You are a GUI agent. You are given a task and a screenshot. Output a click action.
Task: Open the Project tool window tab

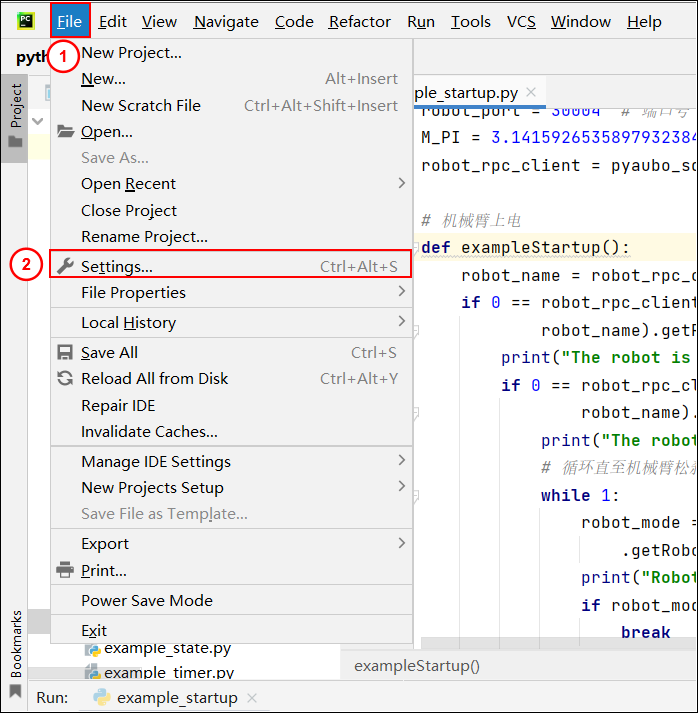point(15,118)
